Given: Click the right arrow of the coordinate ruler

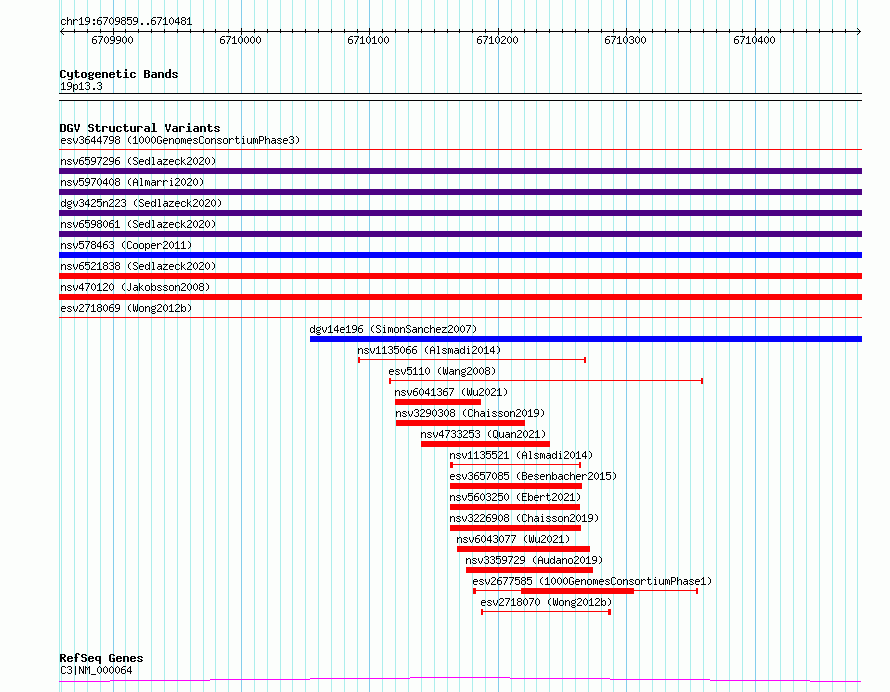Looking at the screenshot, I should pyautogui.click(x=859, y=32).
